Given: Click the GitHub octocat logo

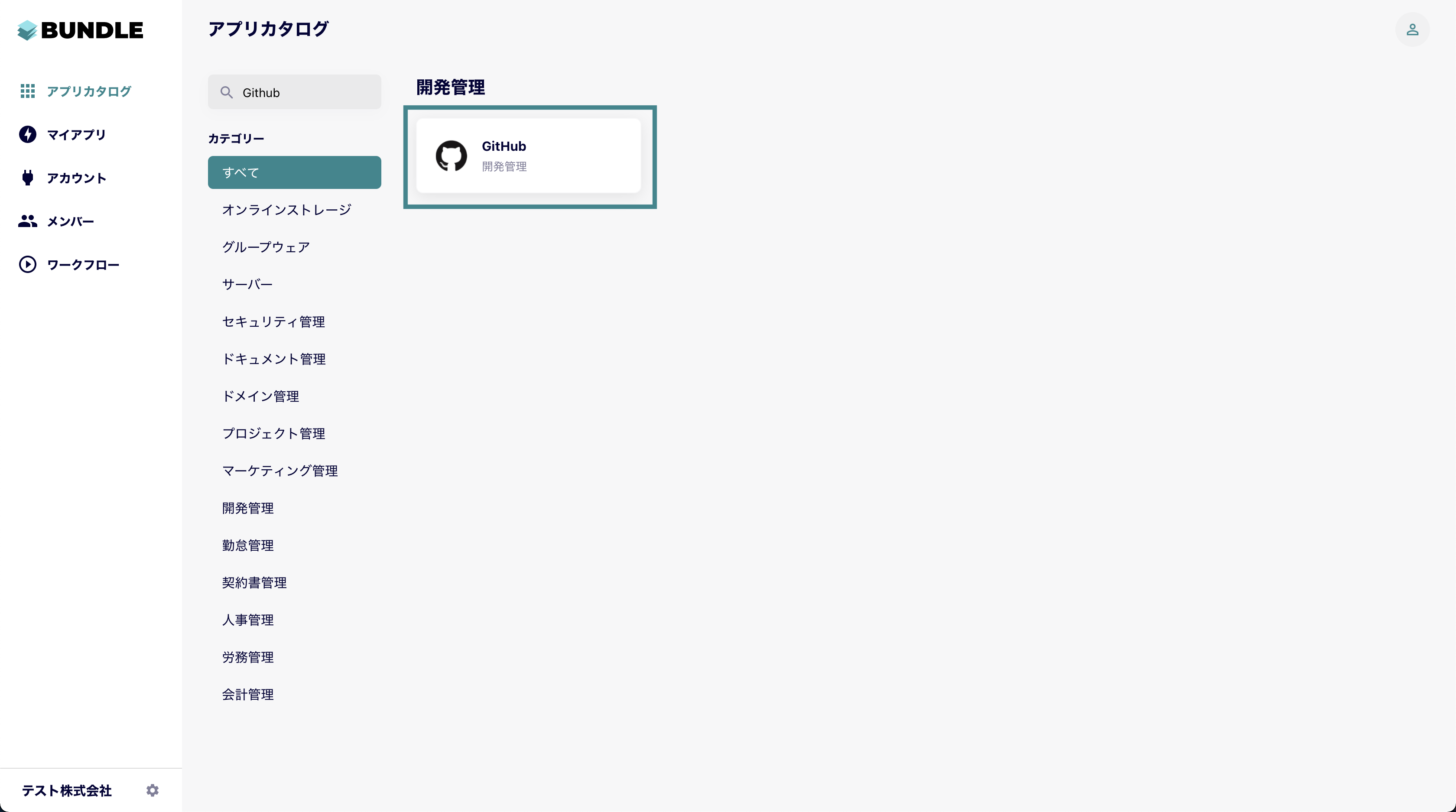Looking at the screenshot, I should pos(451,156).
